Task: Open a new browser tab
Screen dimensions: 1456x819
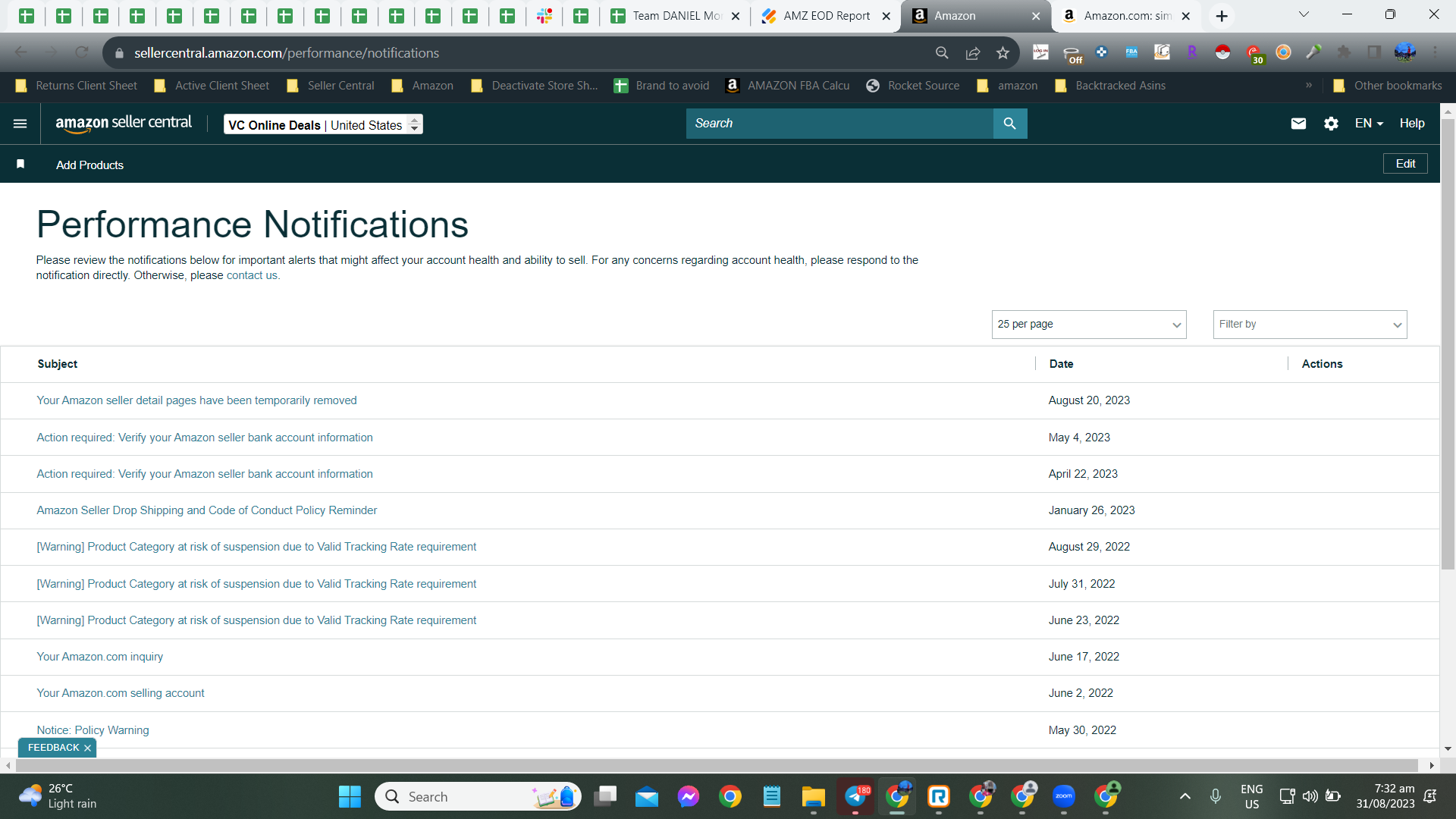Action: coord(1222,16)
